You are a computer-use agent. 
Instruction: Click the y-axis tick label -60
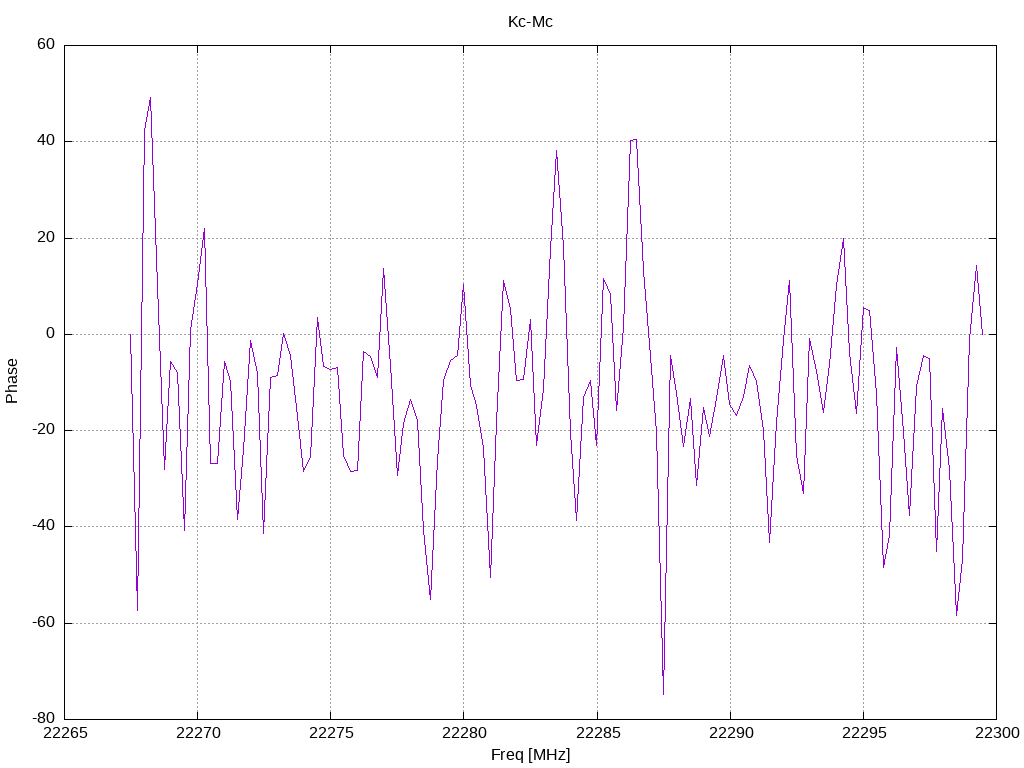tap(44, 623)
